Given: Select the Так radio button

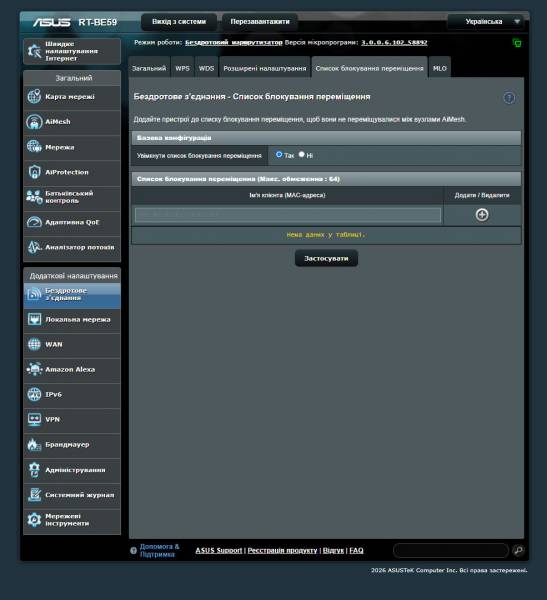Looking at the screenshot, I should [279, 154].
